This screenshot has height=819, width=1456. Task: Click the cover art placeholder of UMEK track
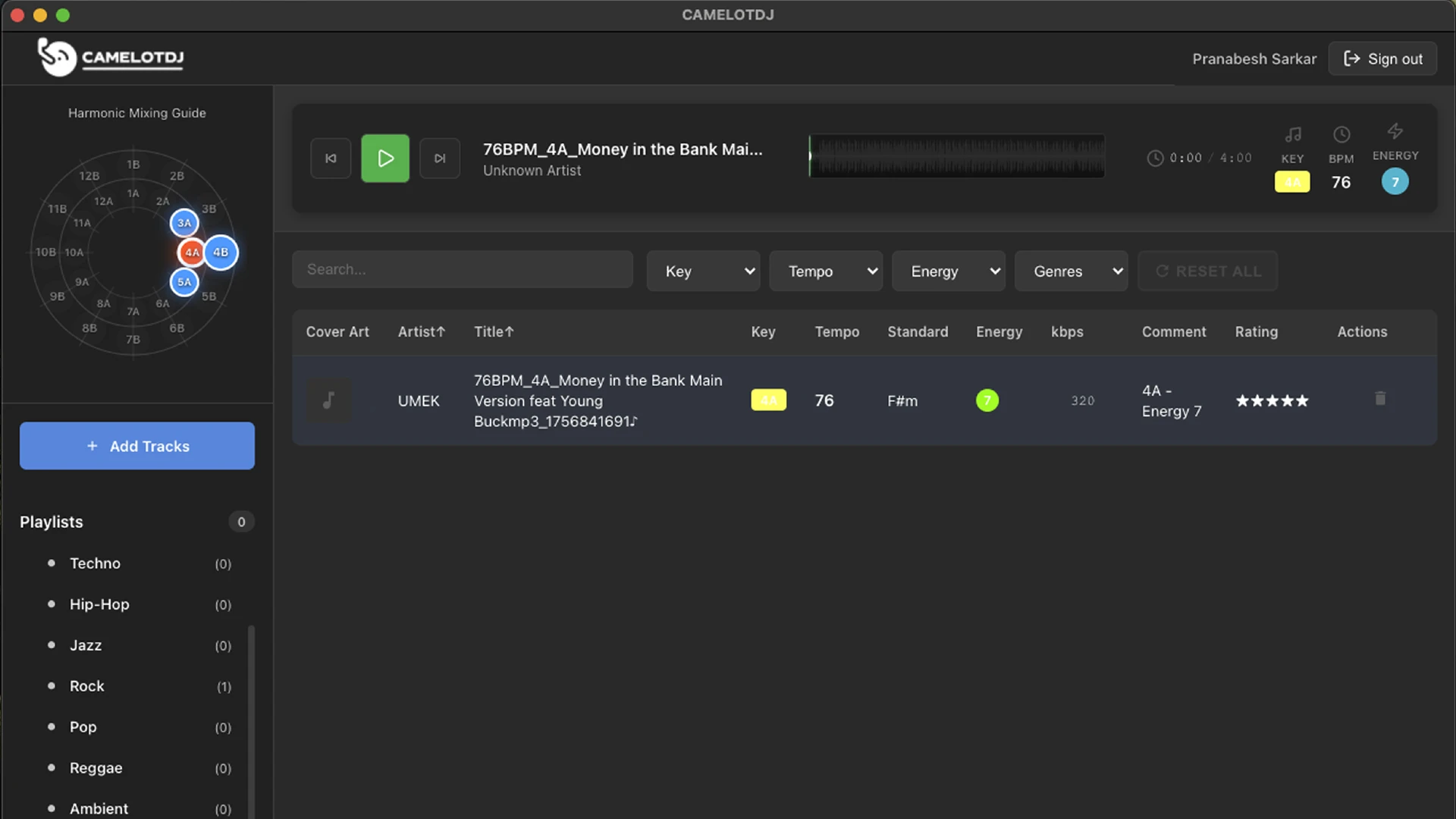(x=328, y=400)
